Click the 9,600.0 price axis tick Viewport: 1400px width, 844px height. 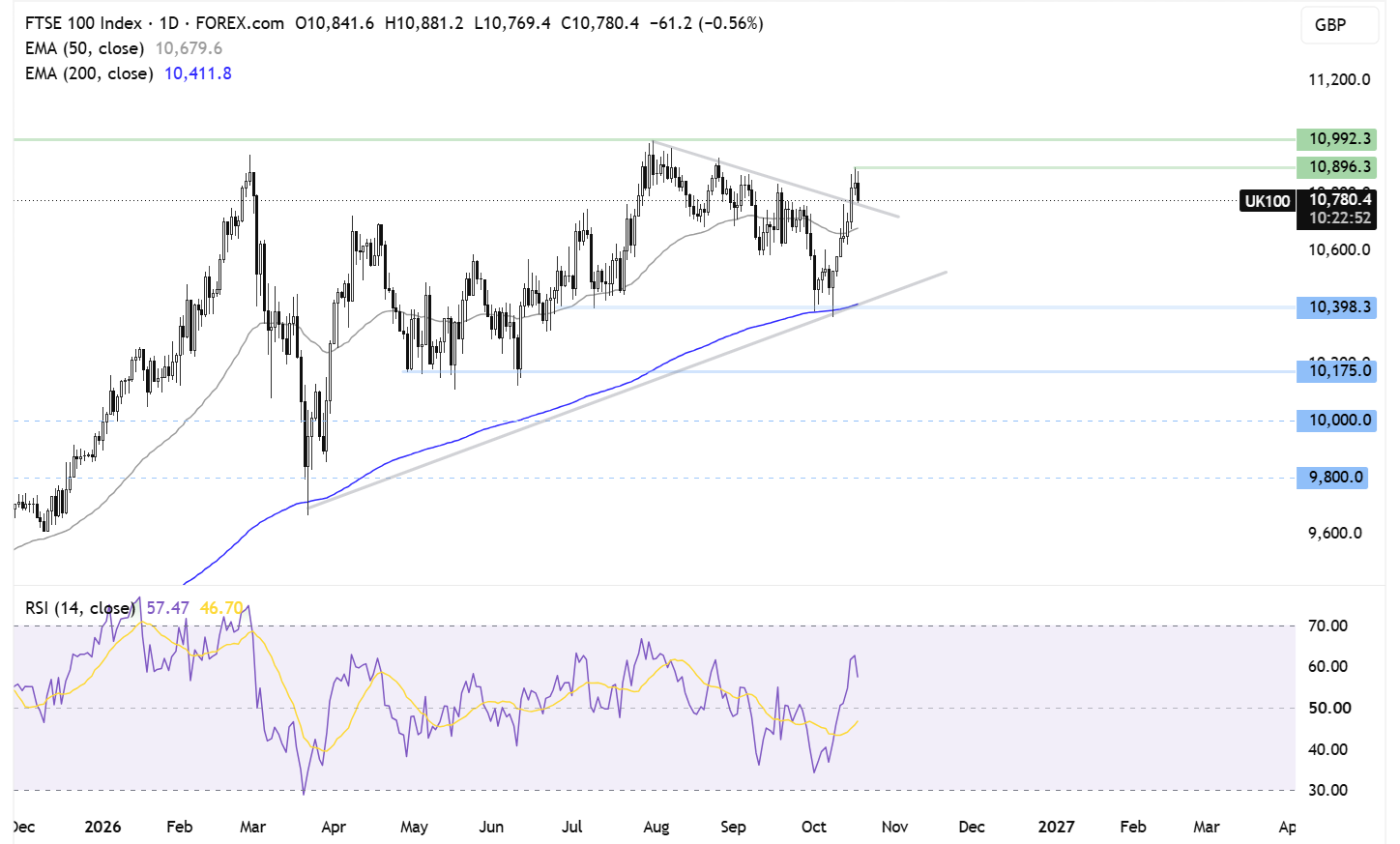tap(1335, 534)
